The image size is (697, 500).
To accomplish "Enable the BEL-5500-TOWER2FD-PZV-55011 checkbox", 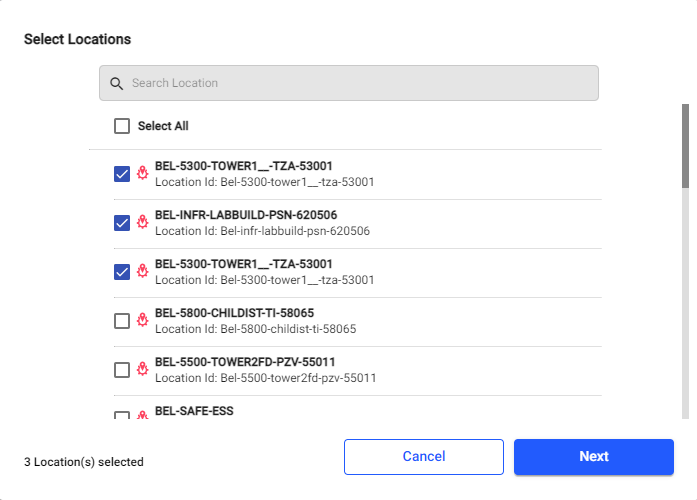I will pos(122,369).
